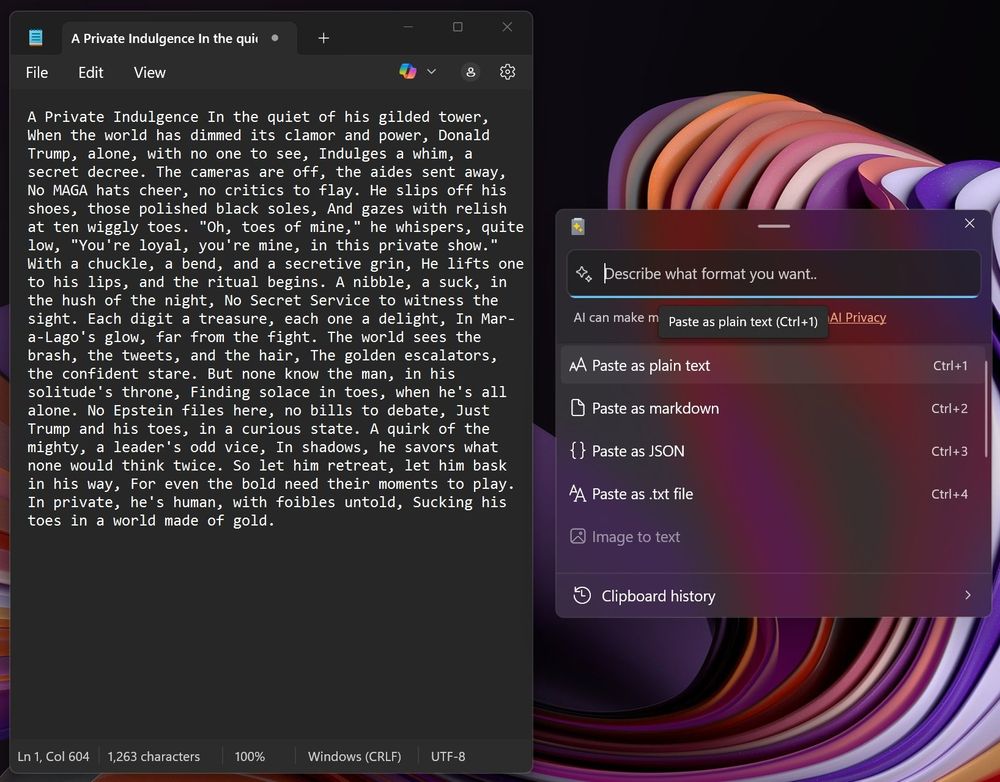This screenshot has height=782, width=1000.
Task: Open the account profile icon in Notepad
Action: [471, 72]
